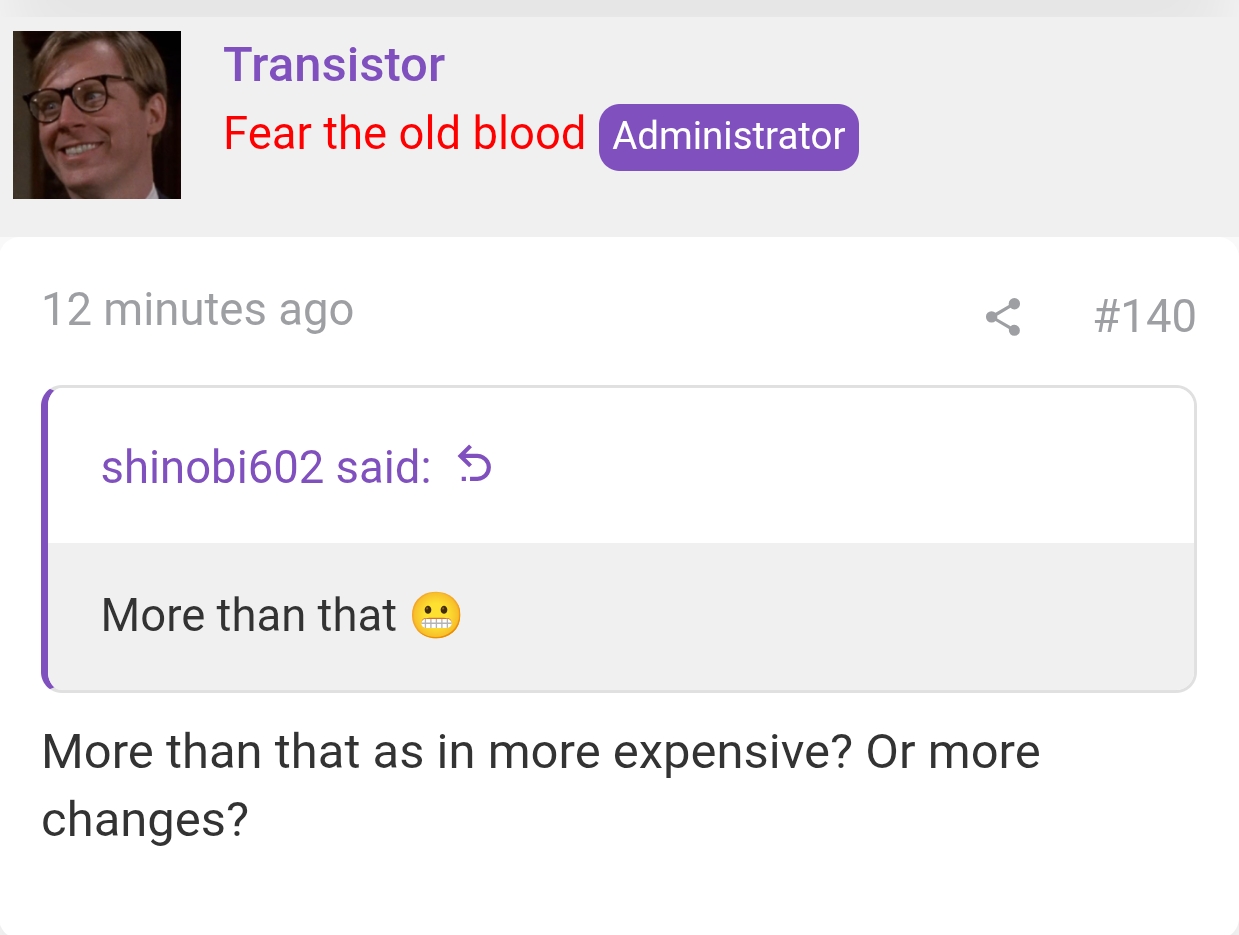Viewport: 1239px width, 935px height.
Task: Click the jump-to-original arrow beside shinobi602 said
Action: pos(475,465)
